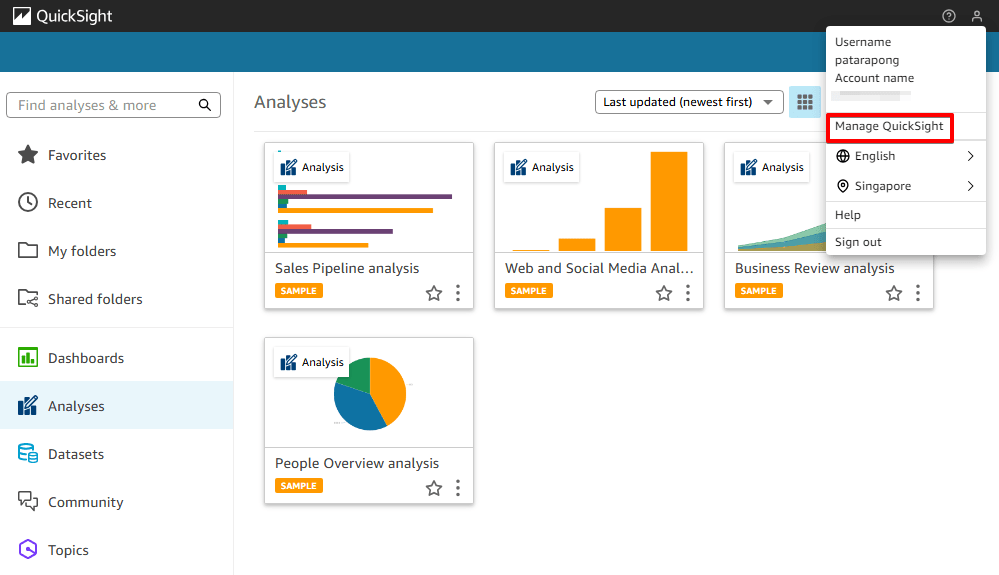
Task: Open the People Overview pie chart thumbnail
Action: pyautogui.click(x=369, y=393)
